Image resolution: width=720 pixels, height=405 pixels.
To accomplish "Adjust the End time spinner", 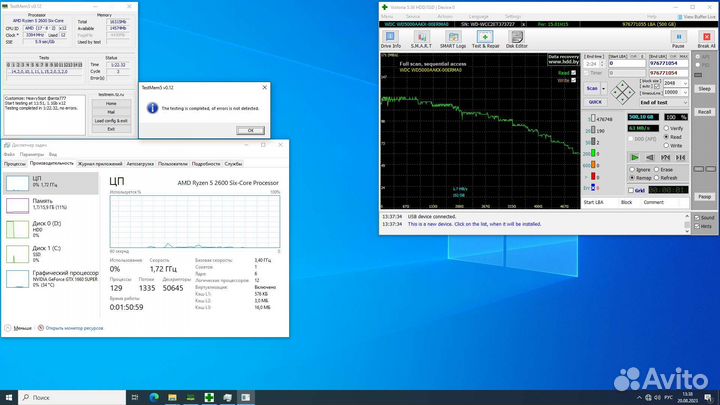I will (x=602, y=64).
